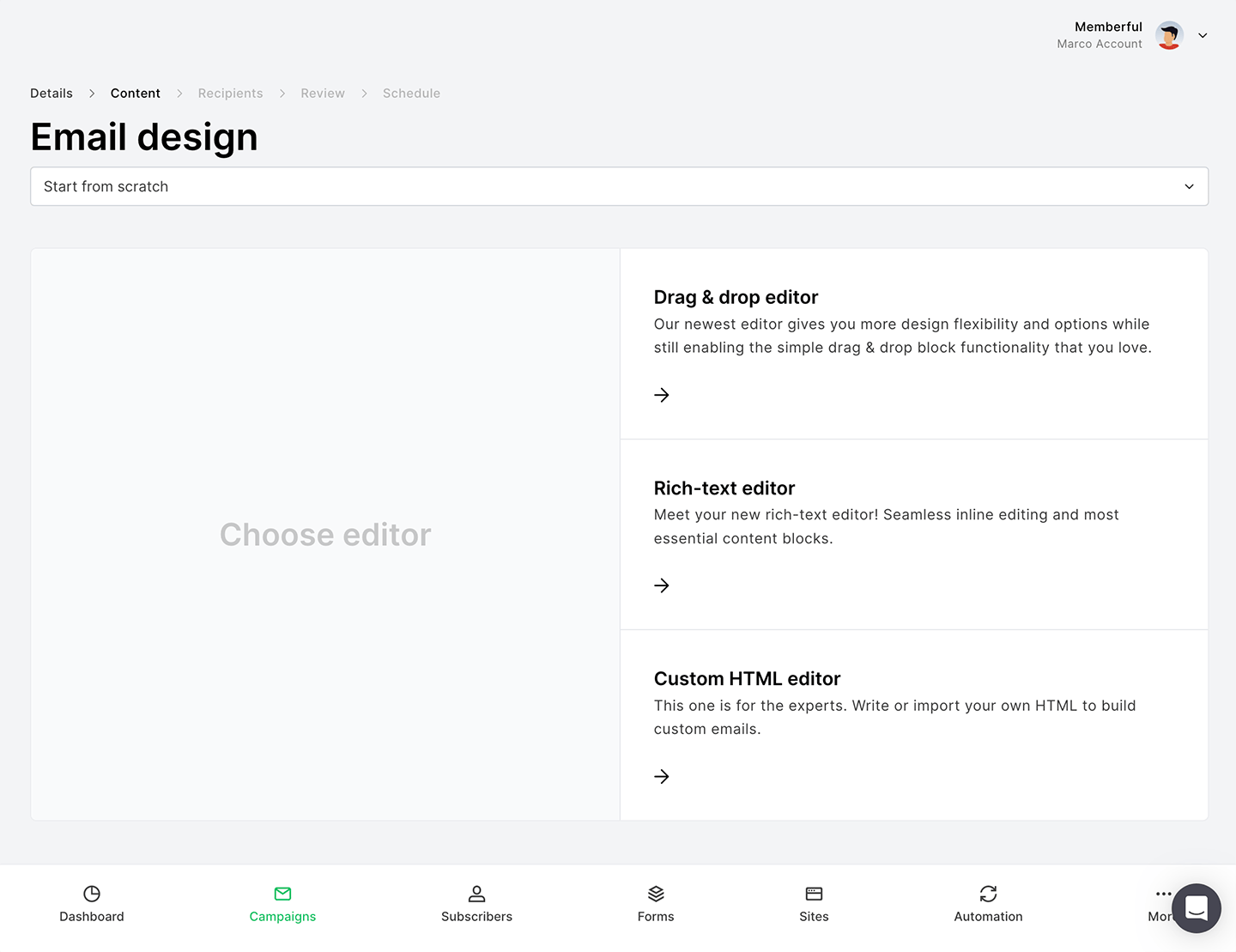
Task: Click the Forms label in bottom navigation
Action: pos(656,917)
